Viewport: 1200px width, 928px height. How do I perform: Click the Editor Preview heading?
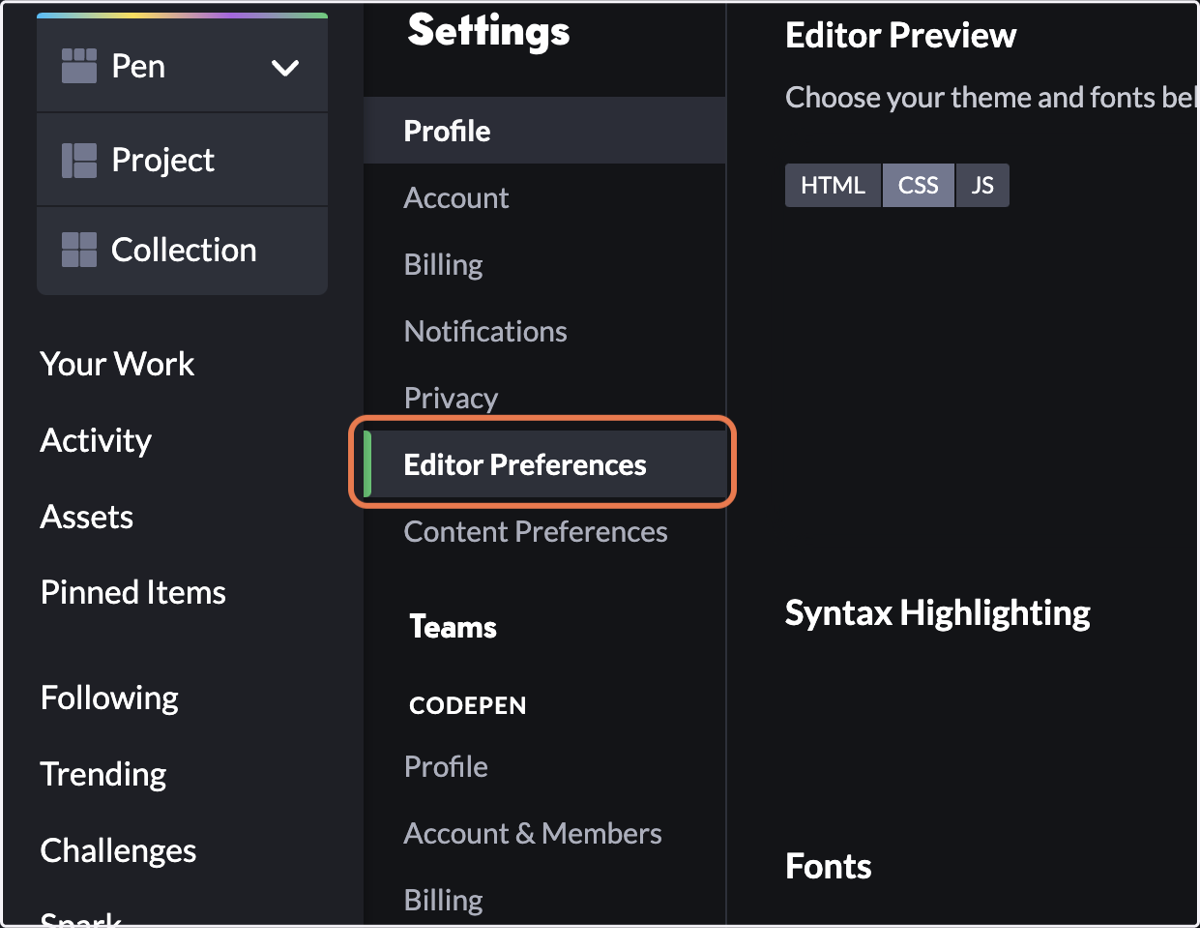tap(901, 36)
